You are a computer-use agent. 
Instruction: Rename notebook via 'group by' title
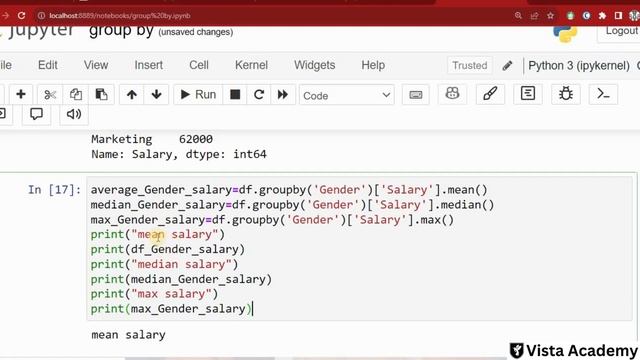(x=121, y=31)
